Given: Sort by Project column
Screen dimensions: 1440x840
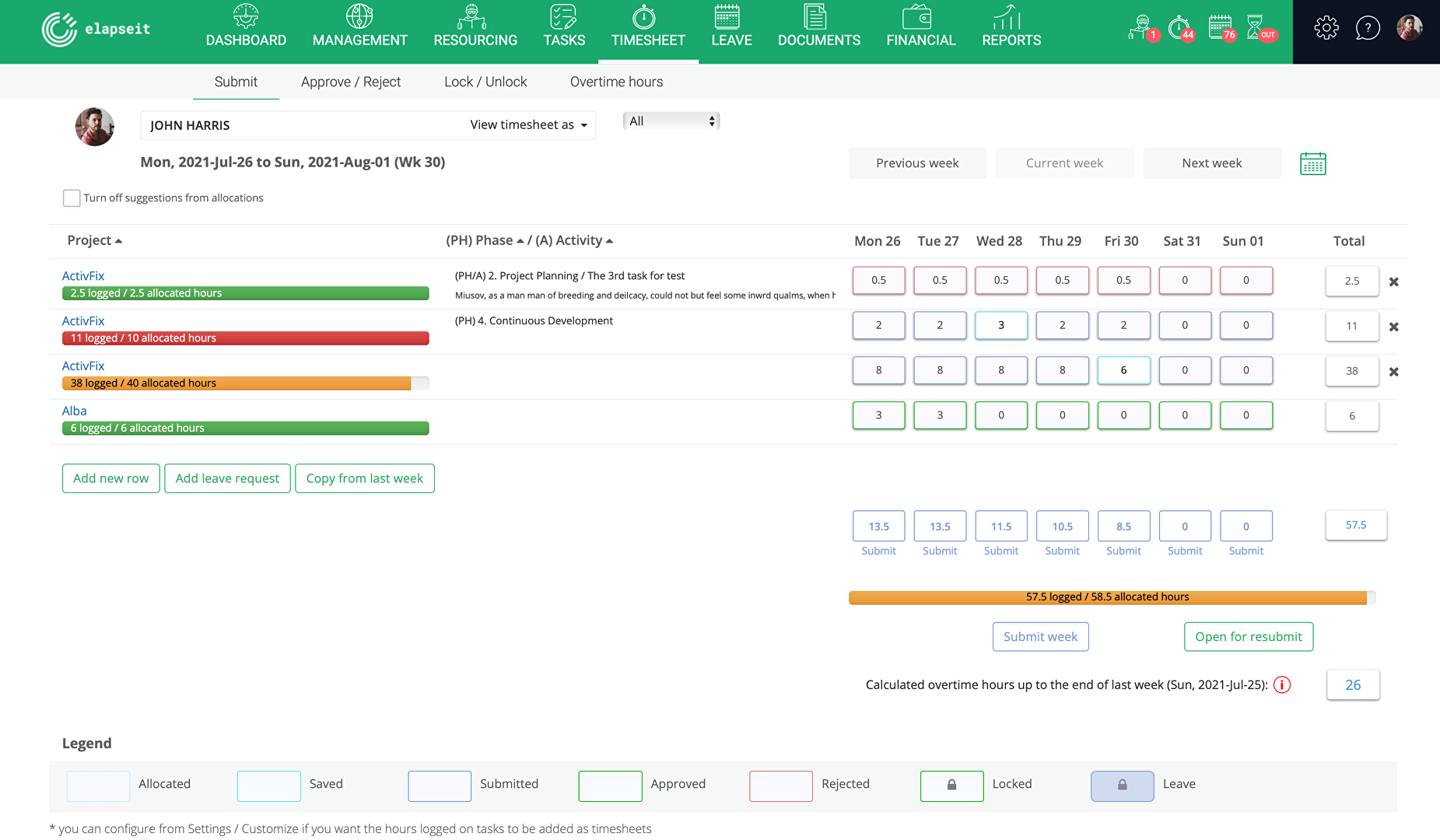Looking at the screenshot, I should click(x=95, y=240).
